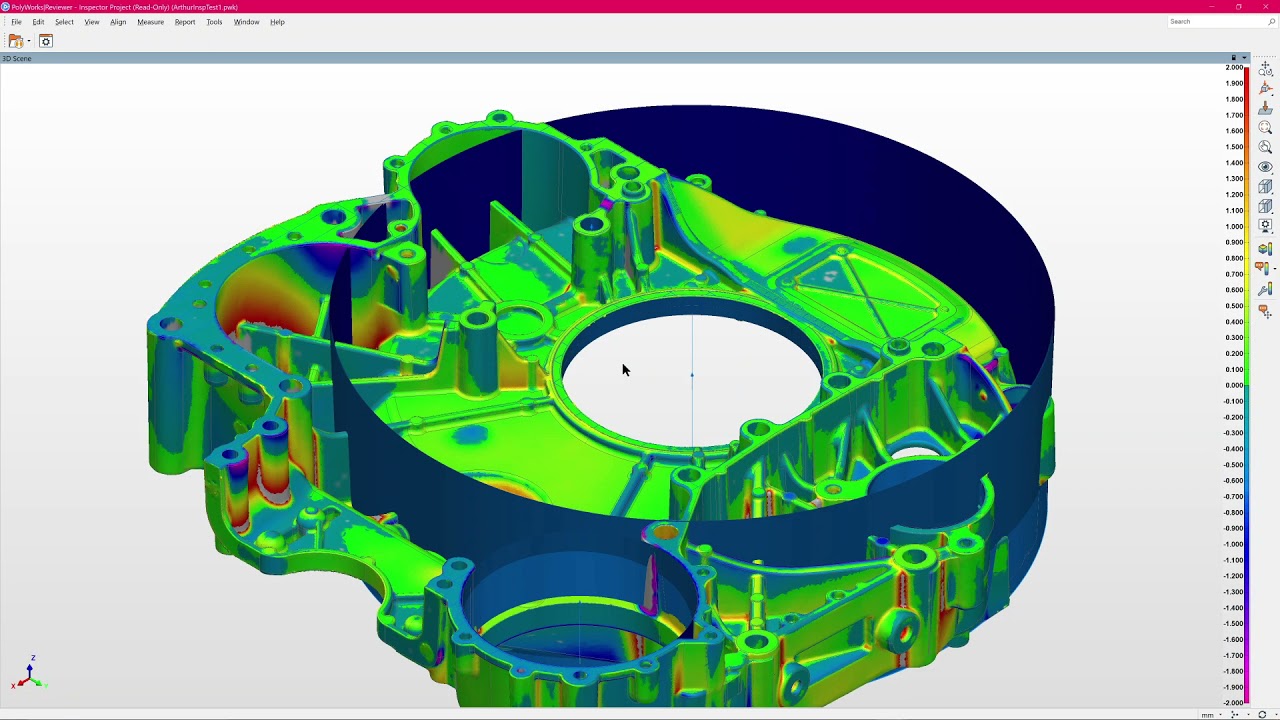Click the zoom-to-fit magnifier icon
The image size is (1280, 720).
point(1265,128)
